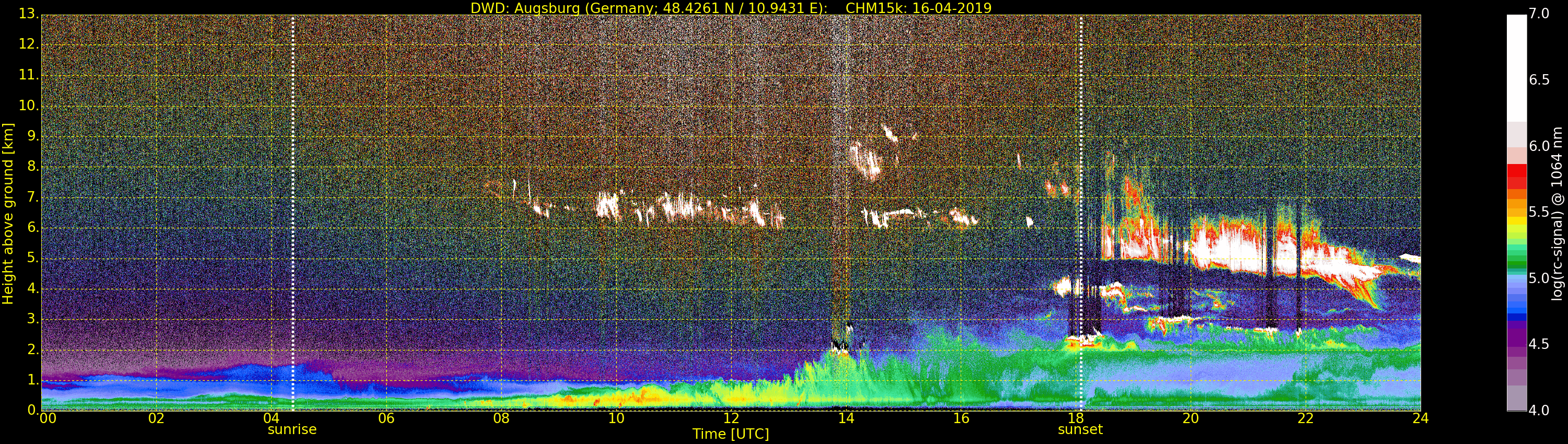Click the colorbar '5.5' value label
Viewport: 1568px width, 444px height.
[1539, 212]
